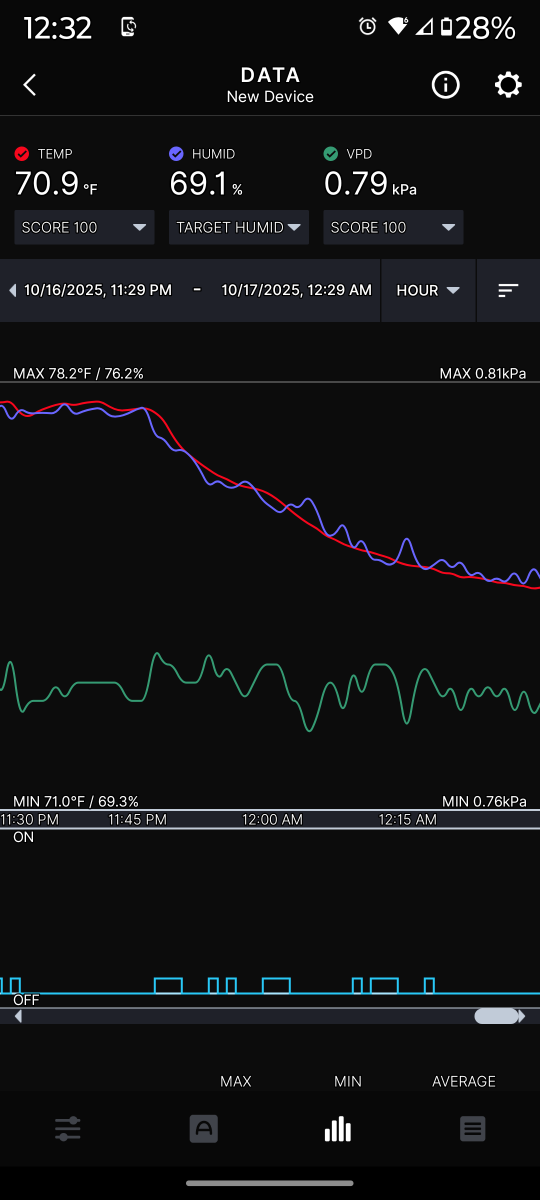Expand the TEMP SCORE 100 dropdown
Viewport: 540px width, 1200px height.
[x=84, y=227]
